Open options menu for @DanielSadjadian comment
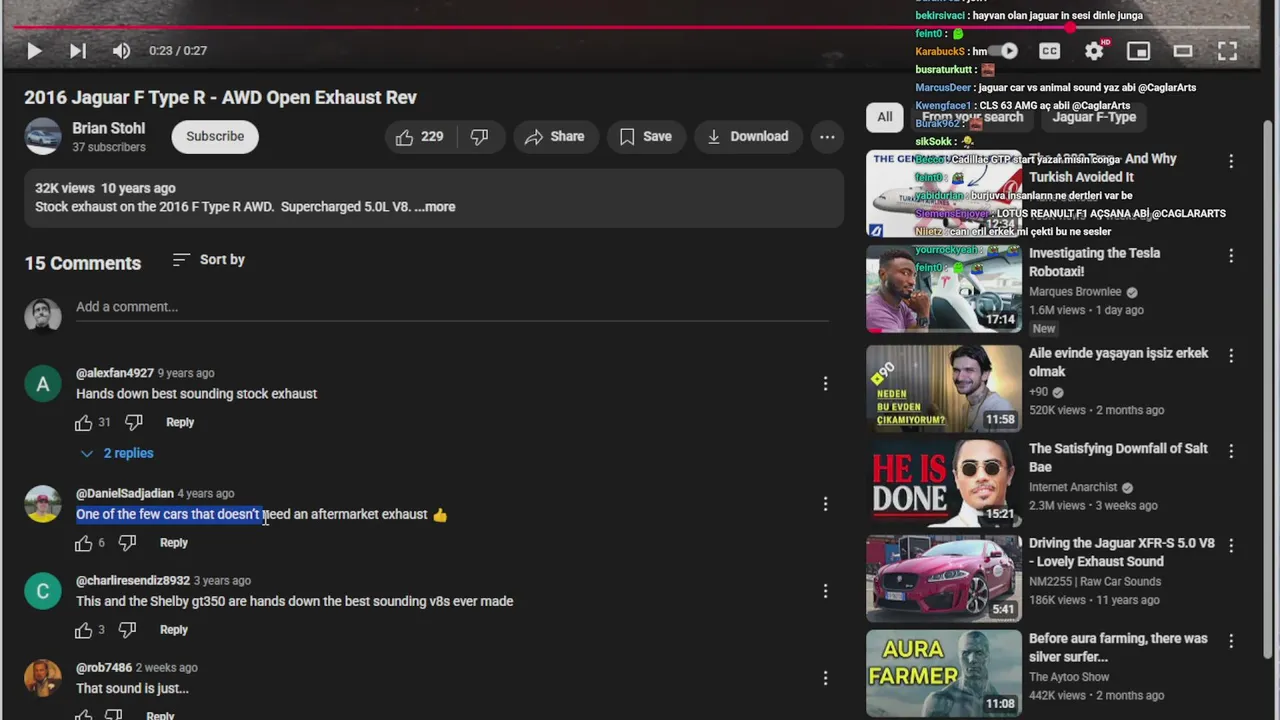The height and width of the screenshot is (720, 1280). (825, 504)
